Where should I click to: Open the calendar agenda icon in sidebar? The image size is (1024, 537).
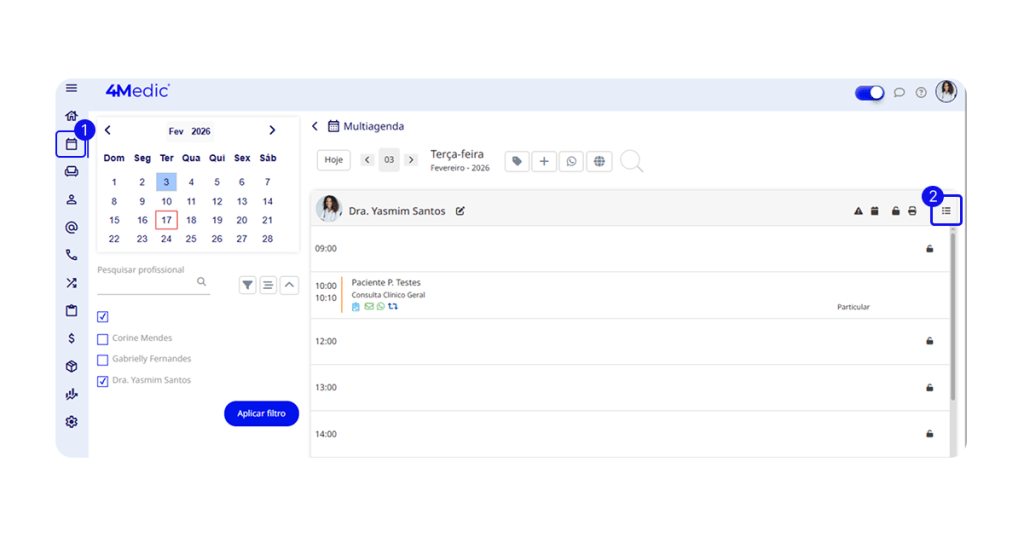pyautogui.click(x=71, y=144)
